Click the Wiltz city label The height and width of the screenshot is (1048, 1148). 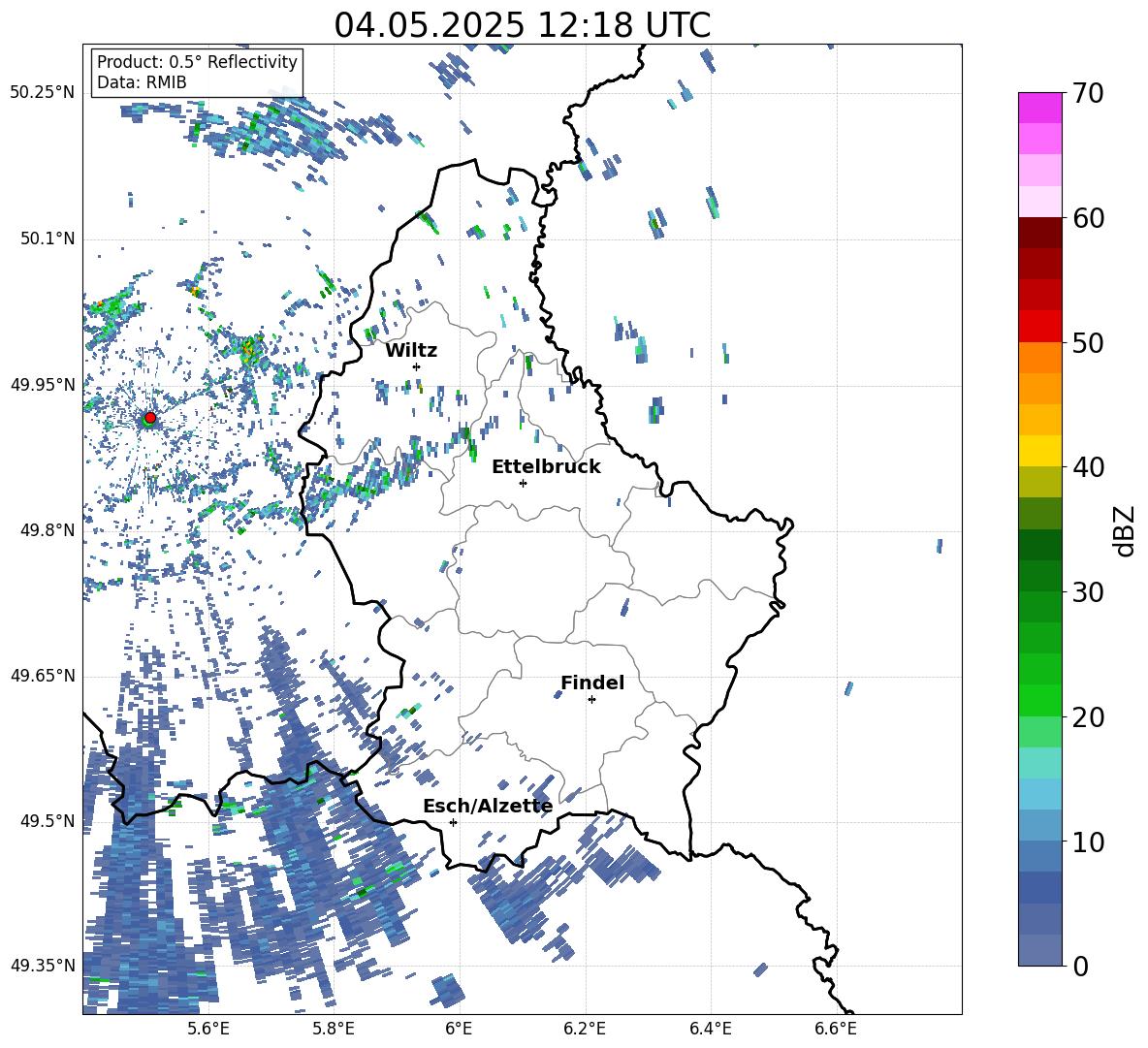pos(411,351)
